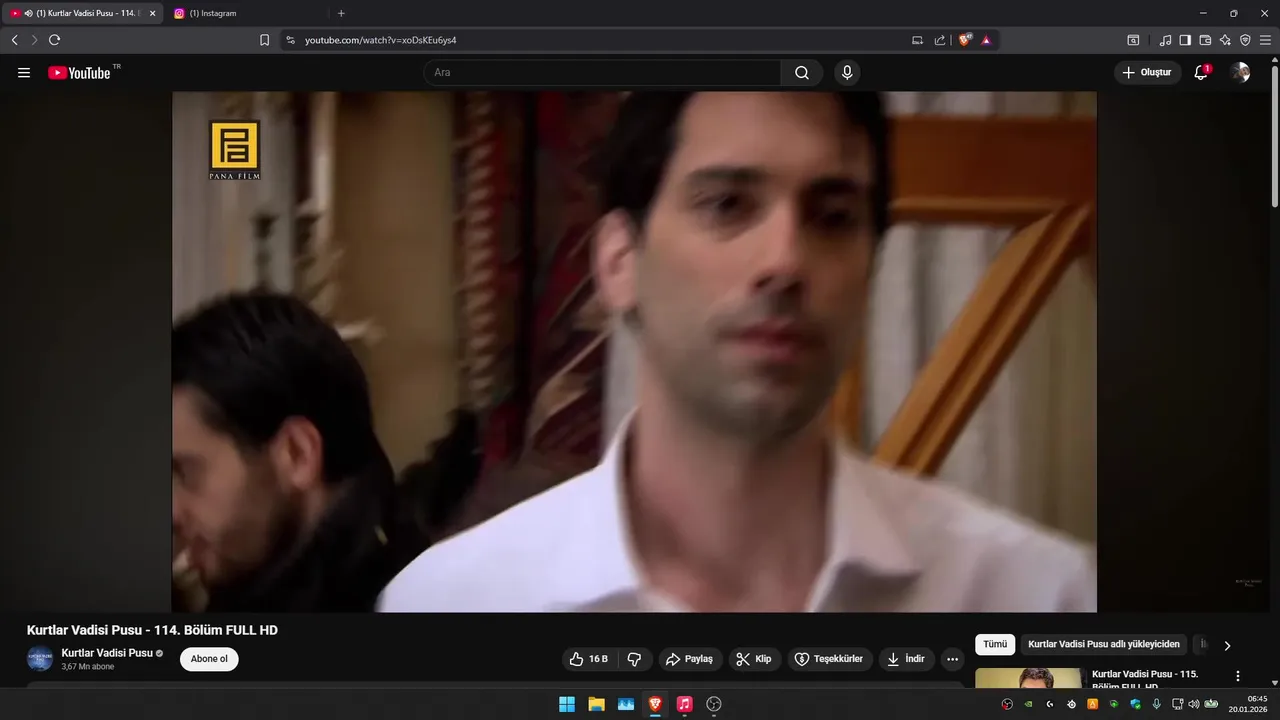This screenshot has width=1280, height=720.
Task: Go forward in browser history
Action: click(x=34, y=40)
